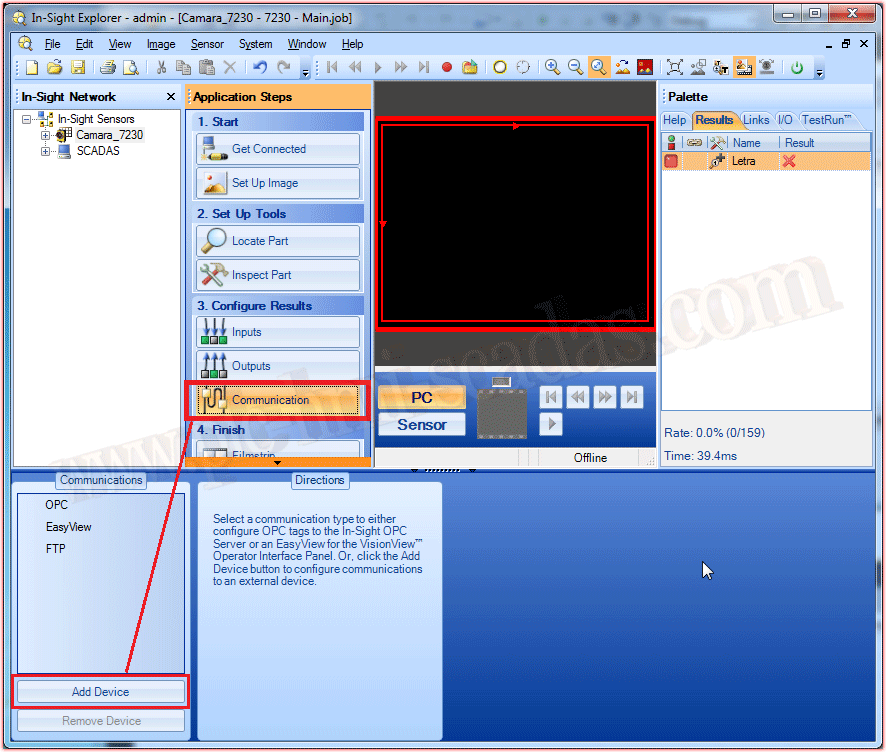The image size is (886, 752).
Task: Click the filmstrip play button
Action: coord(550,424)
